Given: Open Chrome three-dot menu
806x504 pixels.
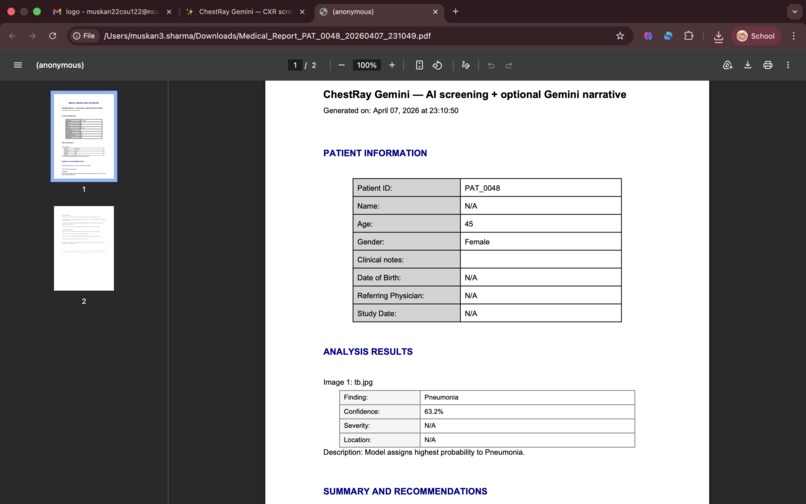Looking at the screenshot, I should 794,35.
